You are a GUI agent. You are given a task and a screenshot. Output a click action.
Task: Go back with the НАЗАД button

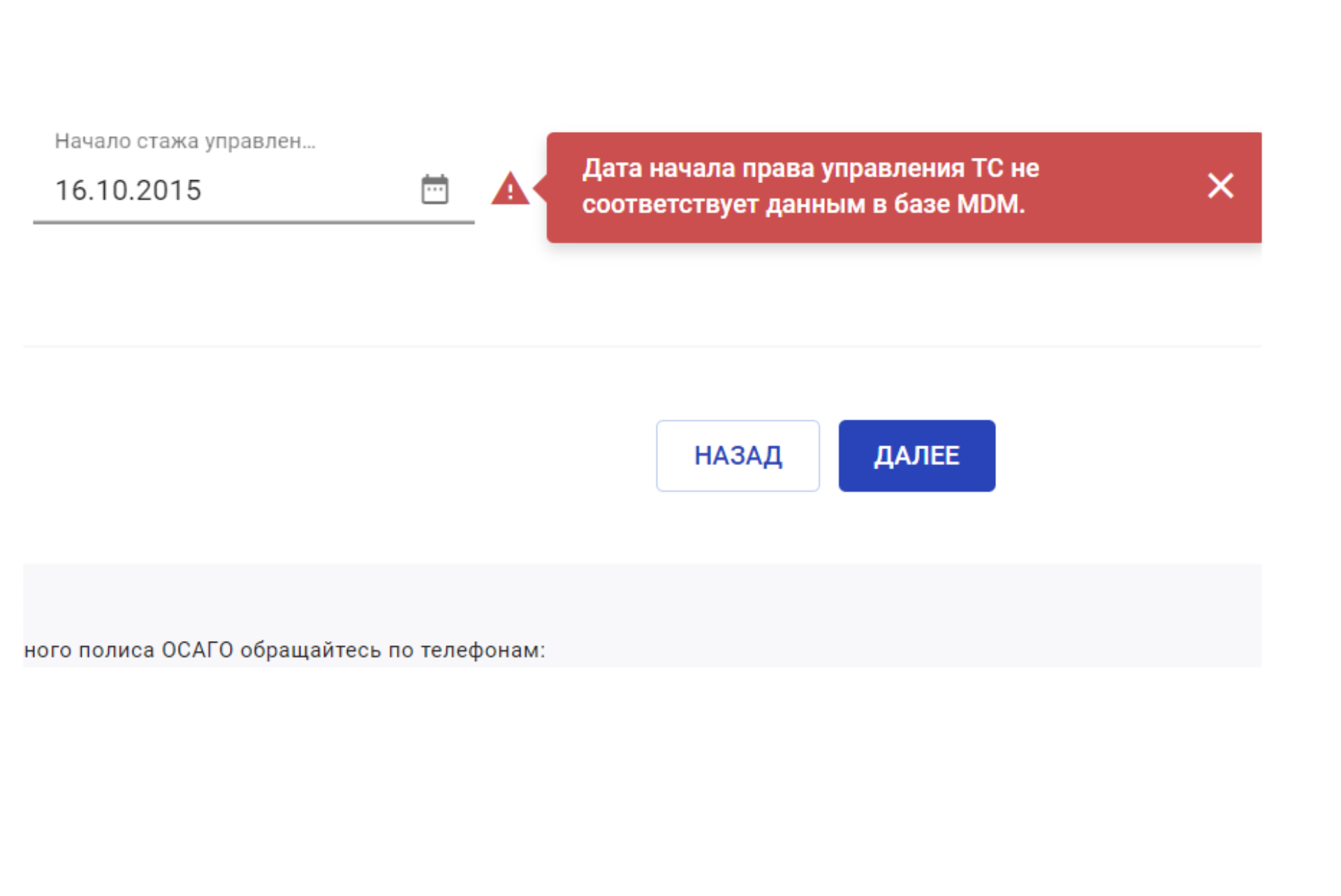(x=738, y=455)
